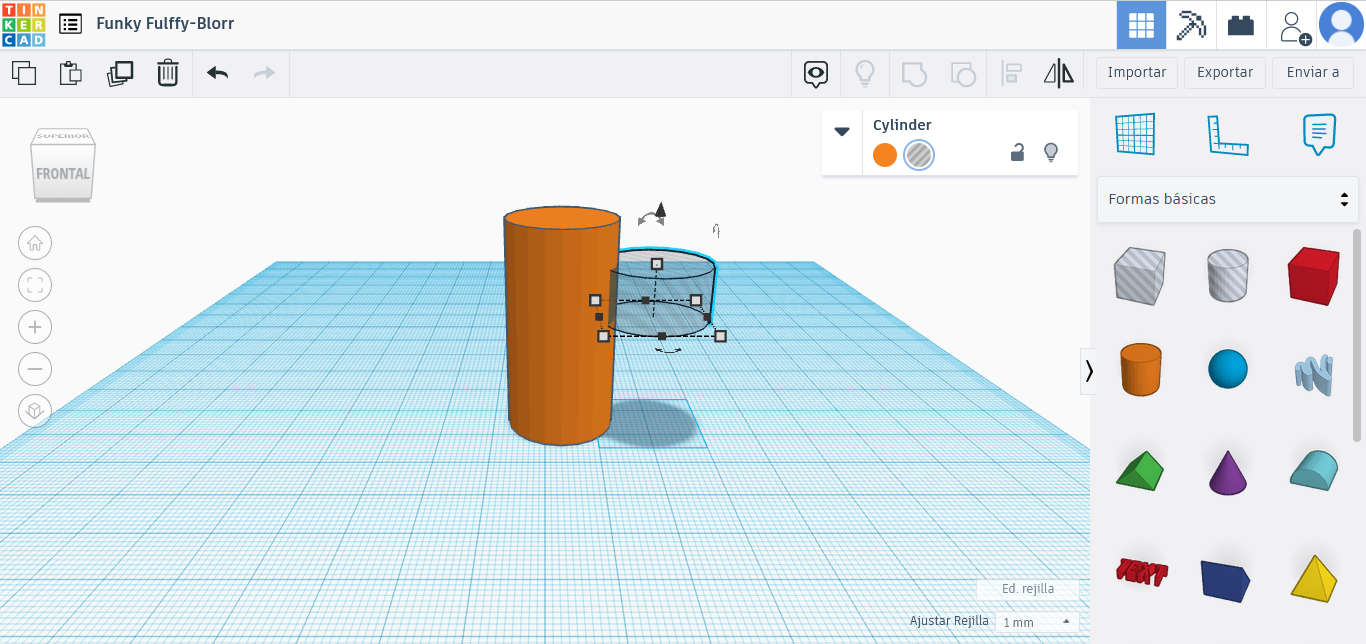Image resolution: width=1366 pixels, height=644 pixels.
Task: Click the top white height handle
Action: click(657, 264)
